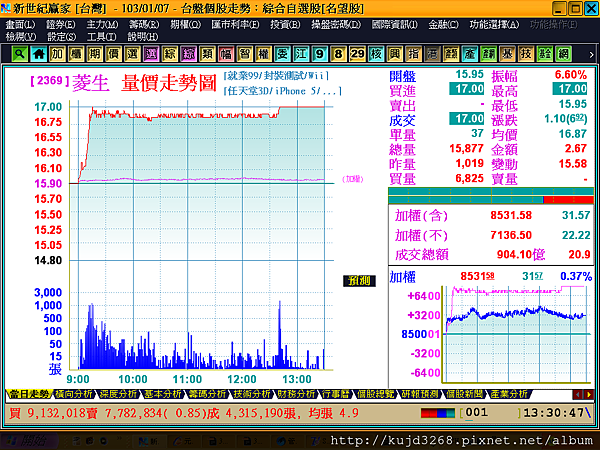Expand toolbar with right chevron arrow
Screen dimensions: 600x450
tap(591, 55)
